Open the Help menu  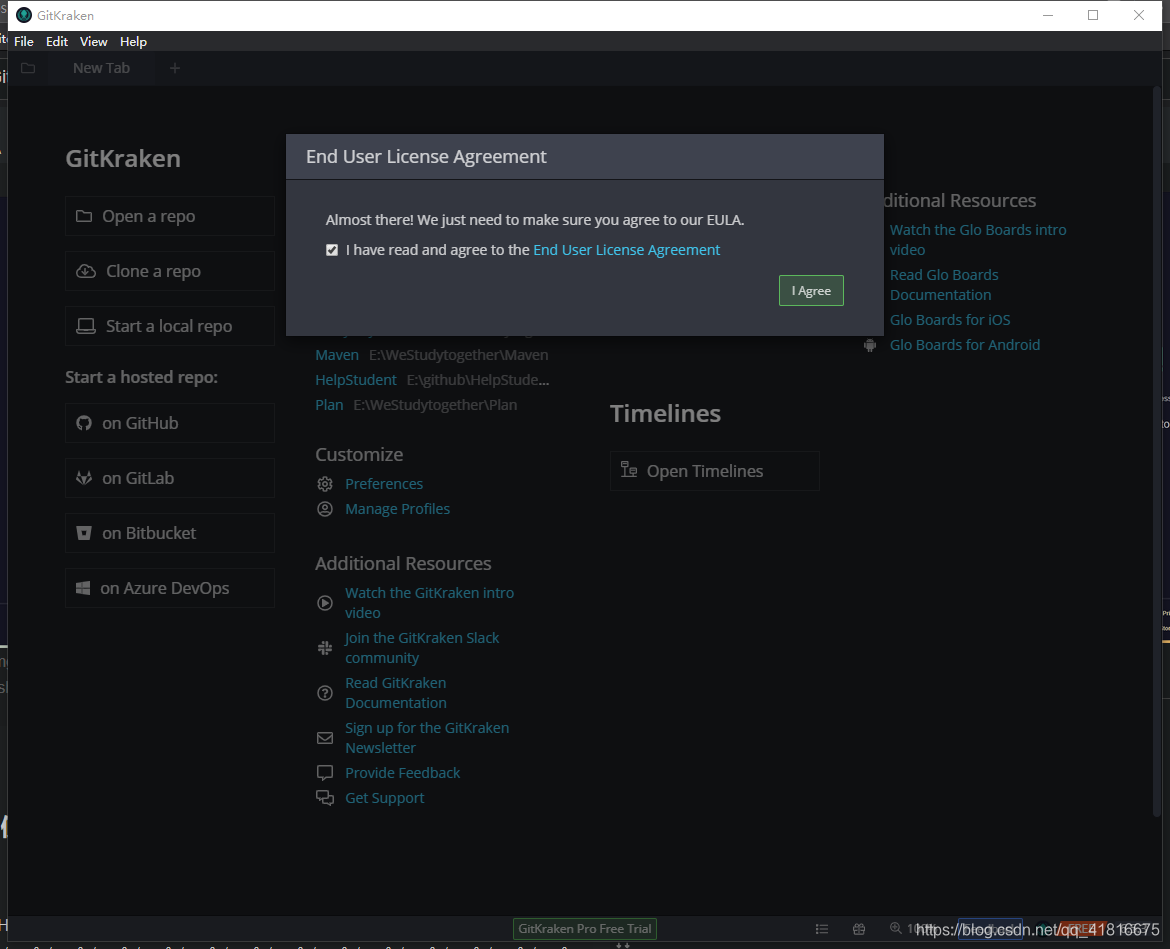tap(134, 42)
